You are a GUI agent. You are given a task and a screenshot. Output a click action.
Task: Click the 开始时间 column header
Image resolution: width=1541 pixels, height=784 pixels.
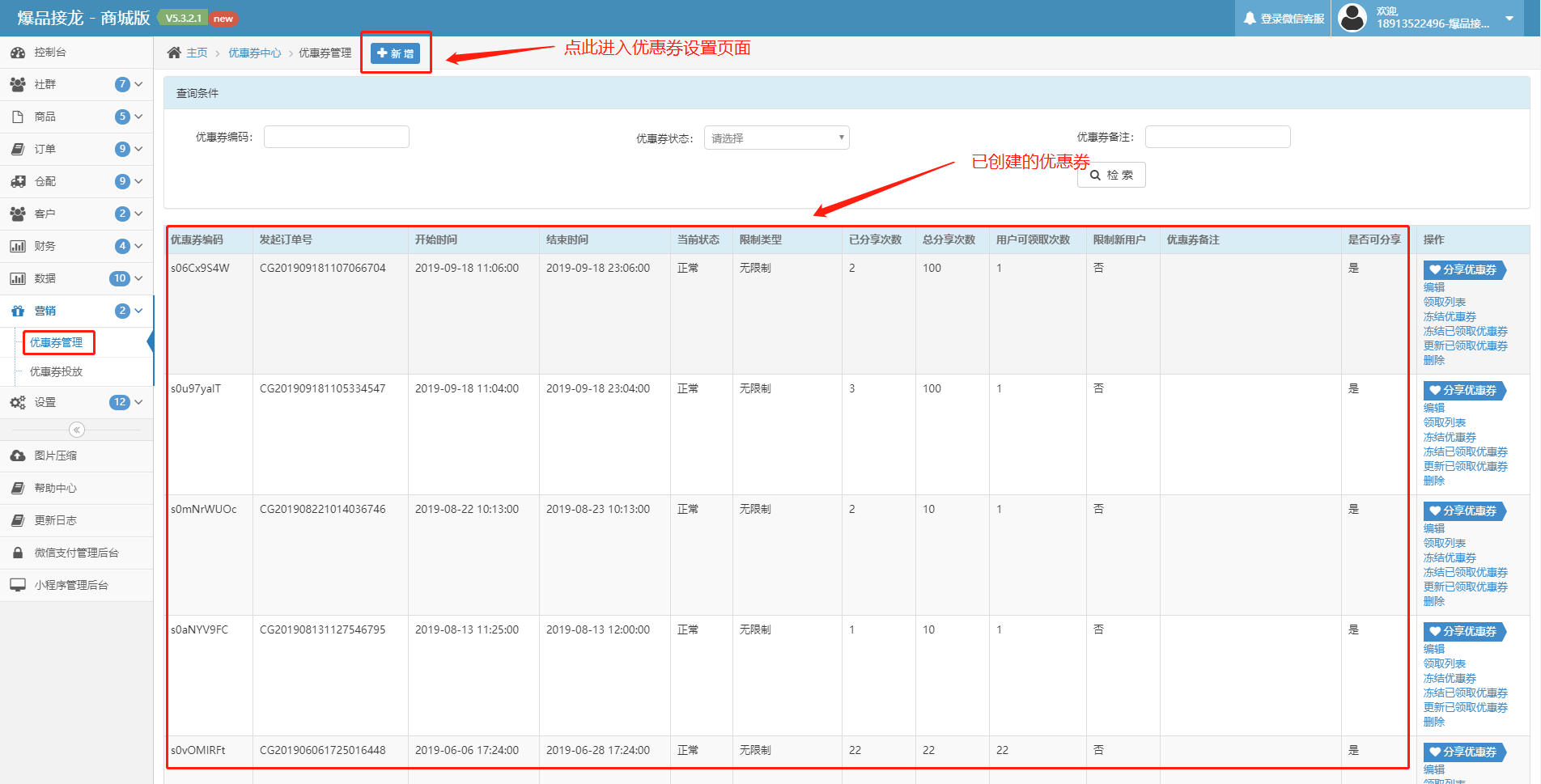[x=435, y=239]
